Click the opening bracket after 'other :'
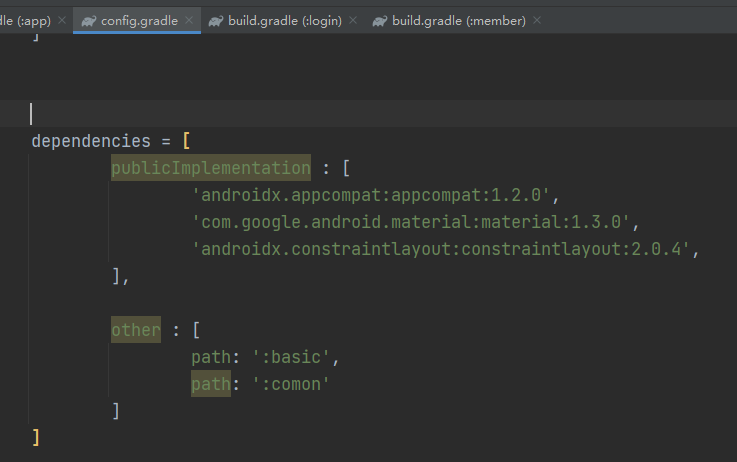 (x=196, y=330)
